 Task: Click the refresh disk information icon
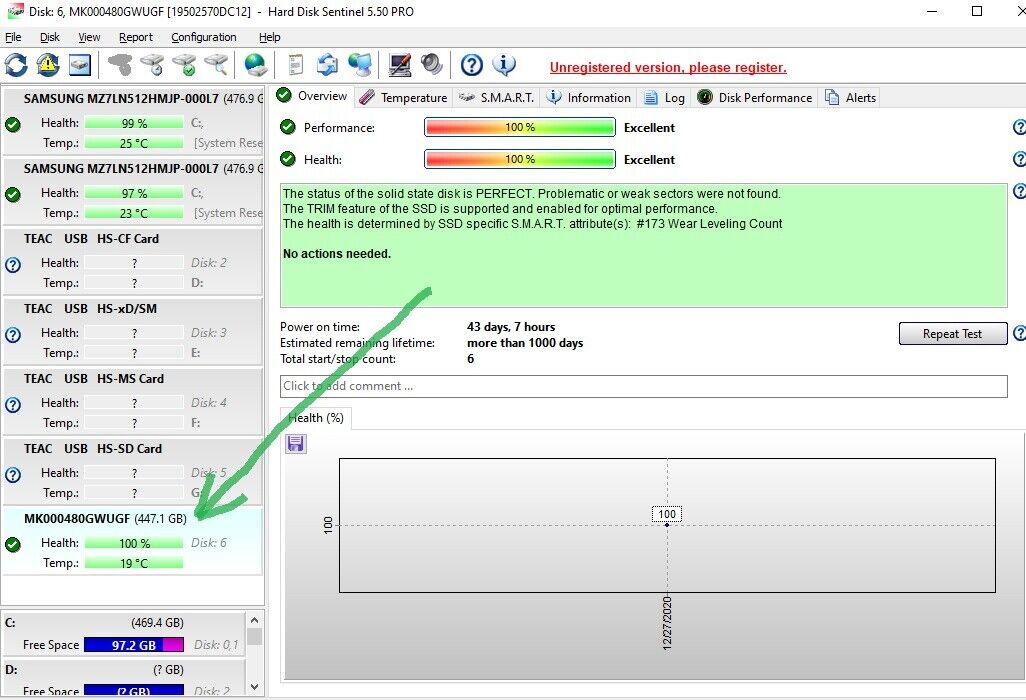click(16, 65)
